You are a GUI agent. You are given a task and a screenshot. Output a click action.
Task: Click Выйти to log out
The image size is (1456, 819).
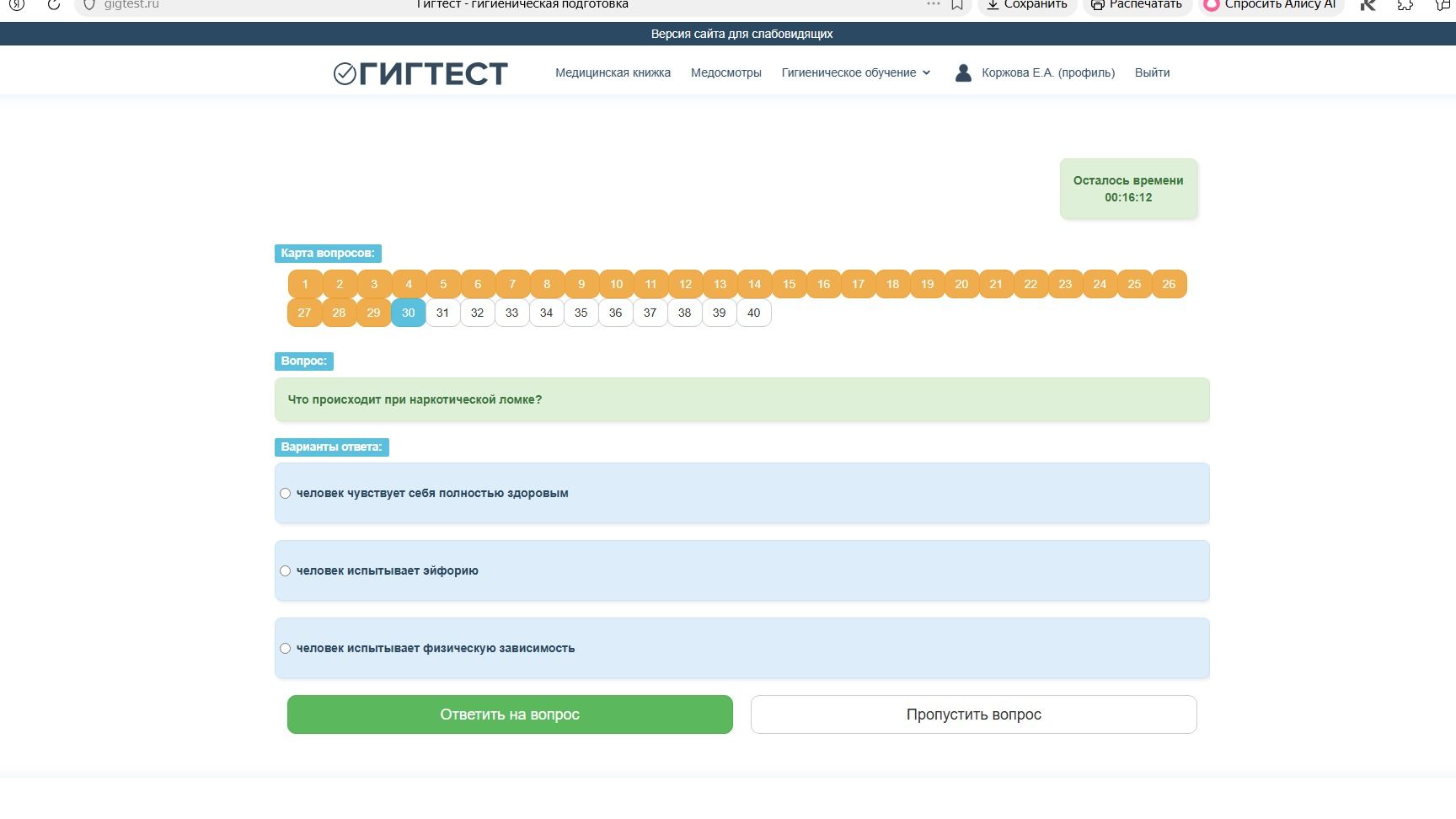(x=1152, y=72)
